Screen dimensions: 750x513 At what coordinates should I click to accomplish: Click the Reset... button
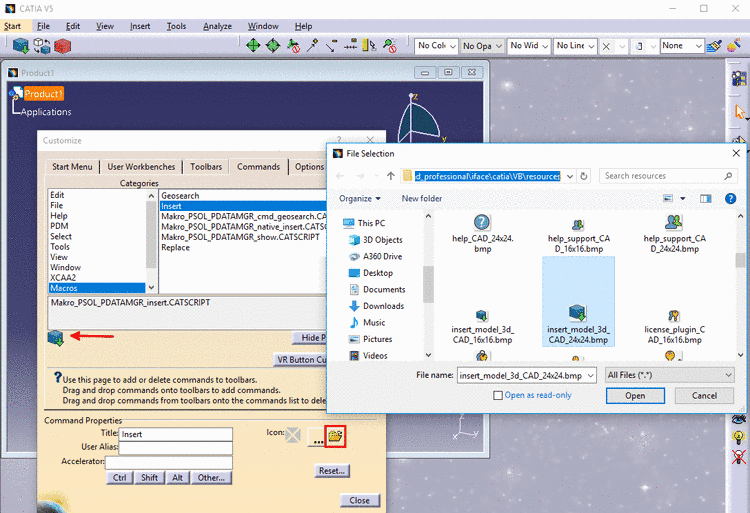331,470
